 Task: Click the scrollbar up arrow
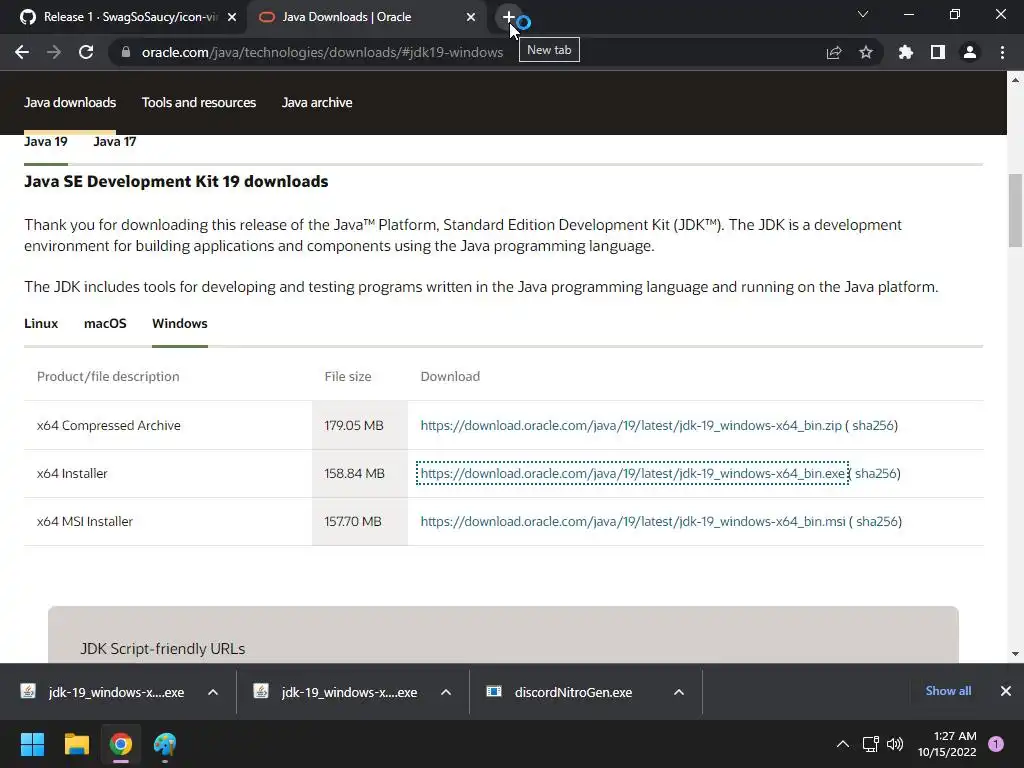1015,80
